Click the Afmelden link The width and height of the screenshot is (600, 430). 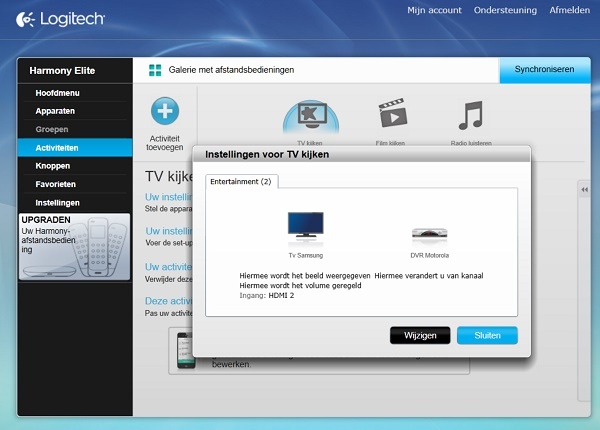(569, 10)
